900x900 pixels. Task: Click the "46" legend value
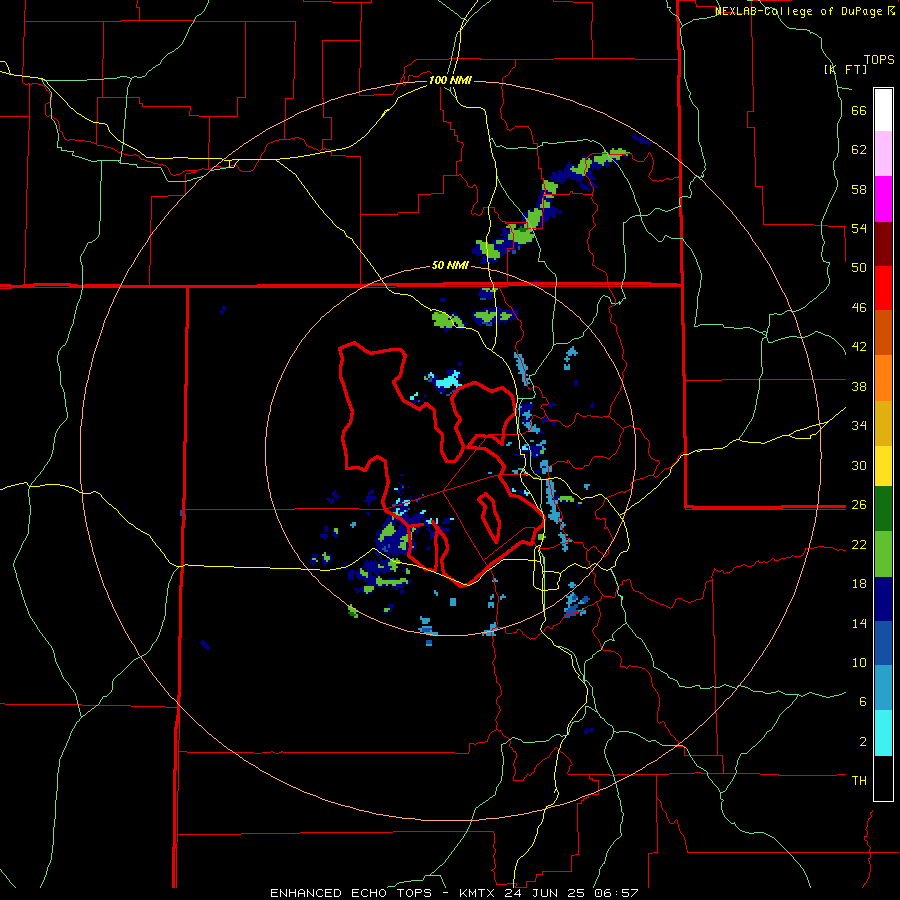(859, 308)
